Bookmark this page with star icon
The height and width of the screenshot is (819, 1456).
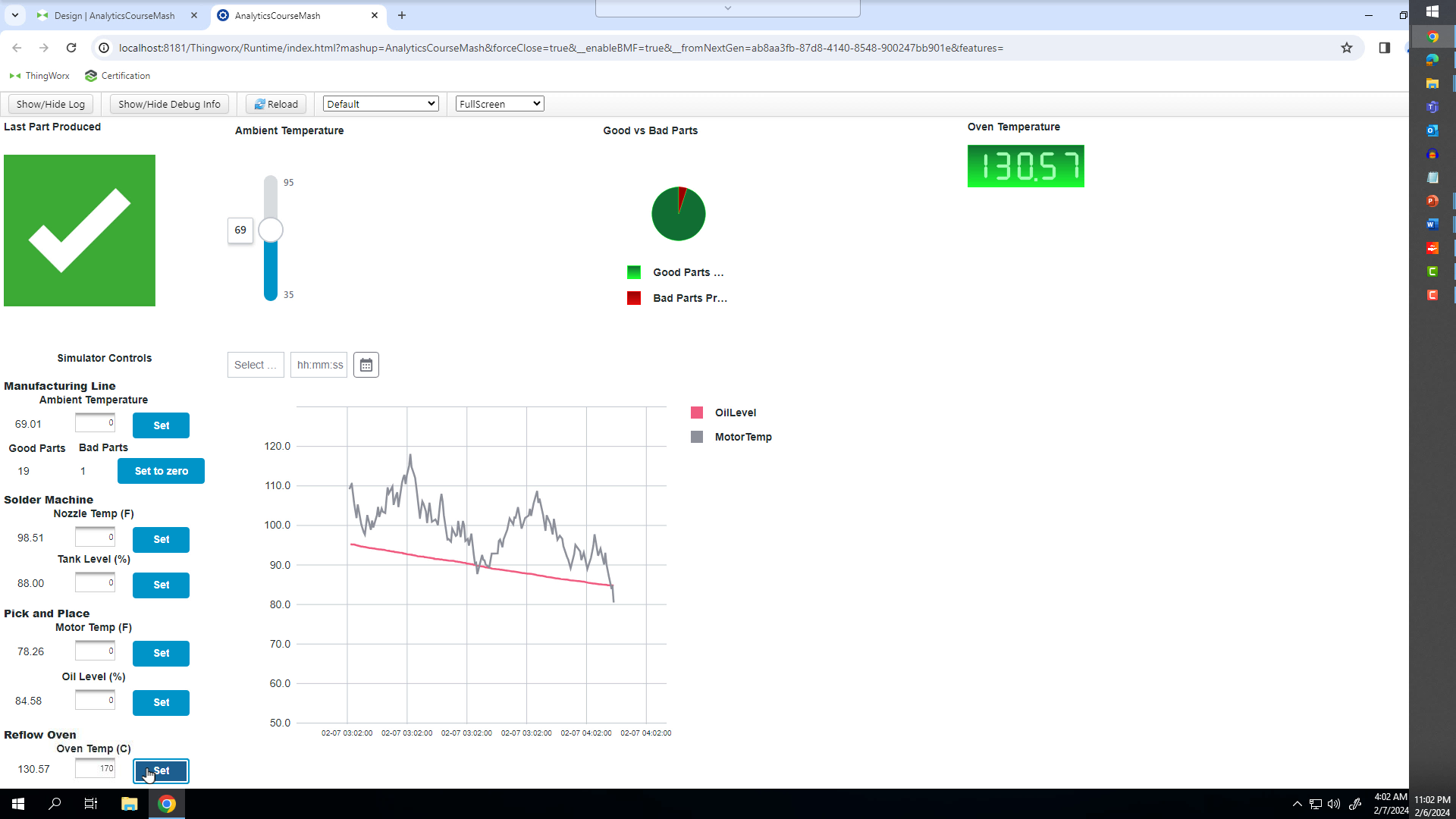[x=1346, y=48]
